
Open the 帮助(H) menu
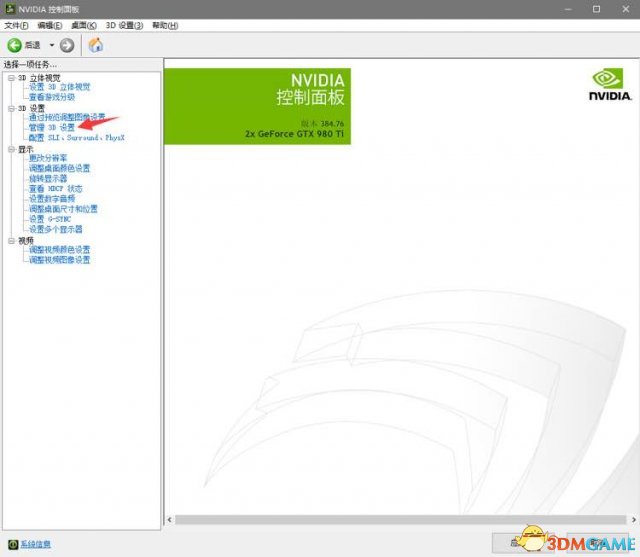pos(165,25)
